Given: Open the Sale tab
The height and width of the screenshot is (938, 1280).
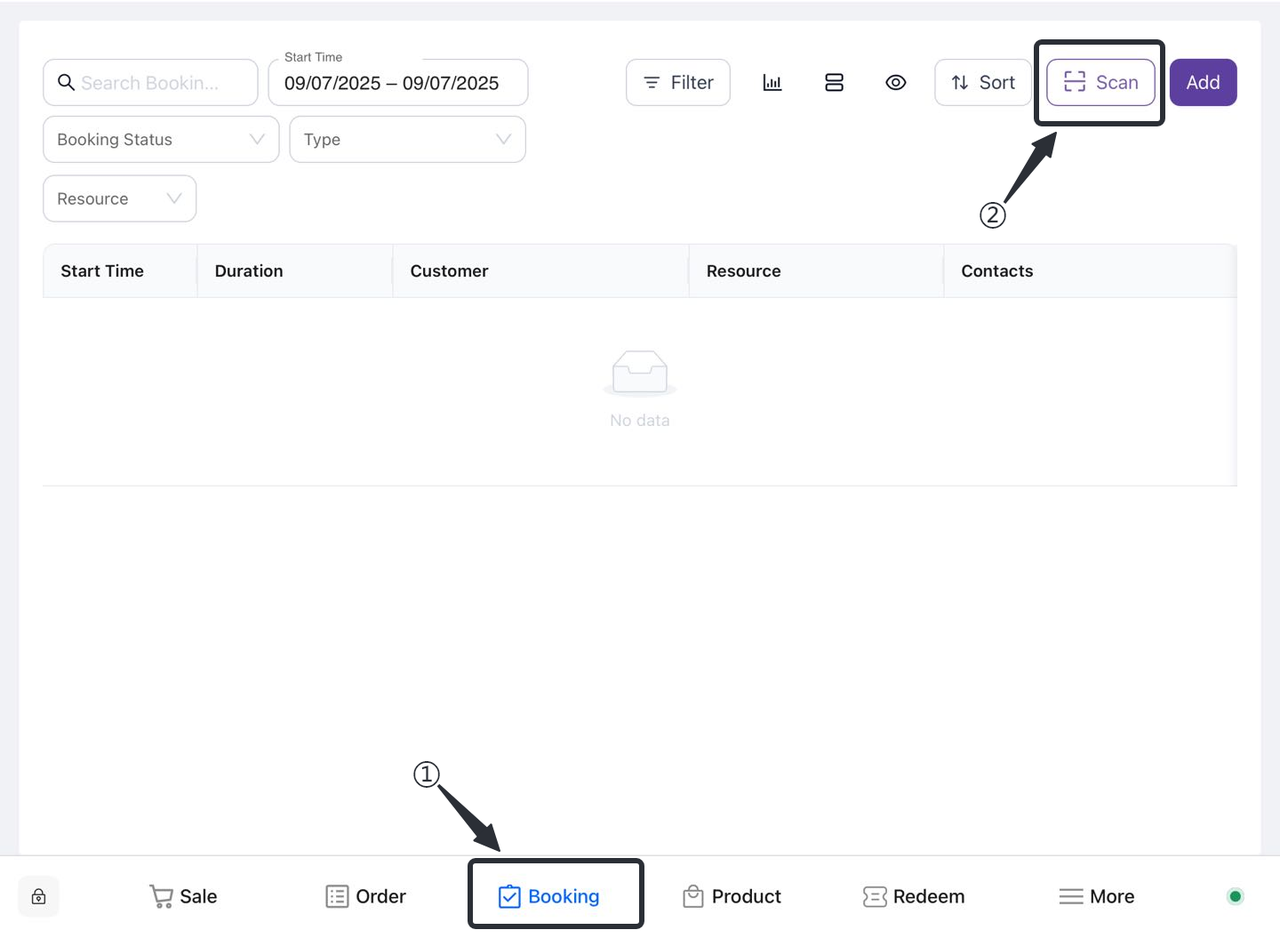Looking at the screenshot, I should tap(183, 897).
